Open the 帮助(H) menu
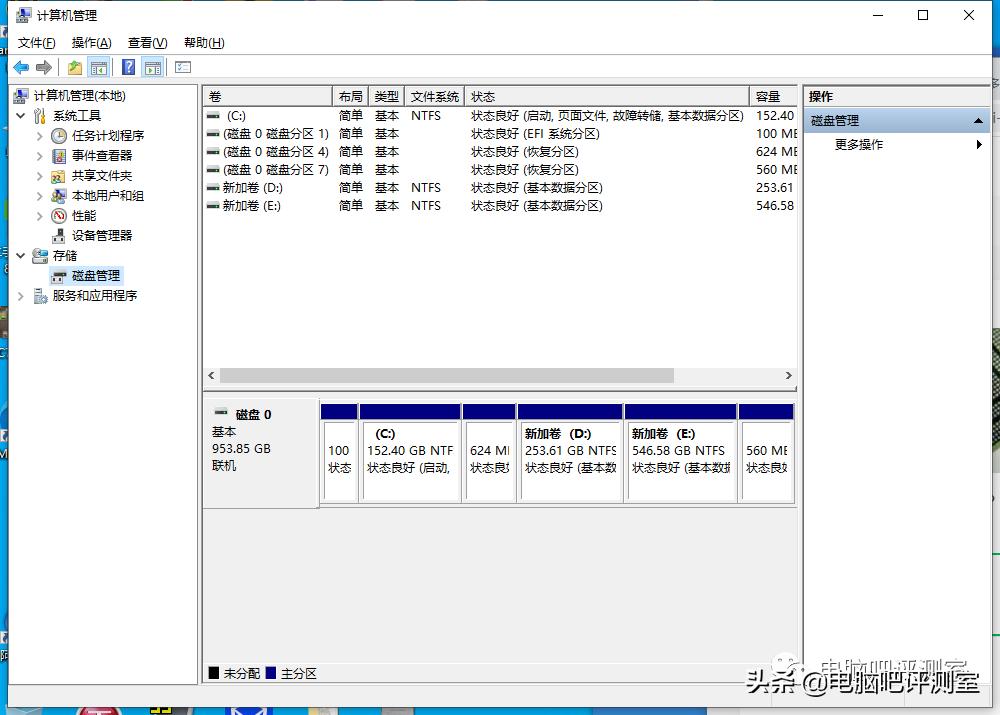1000x715 pixels. [x=204, y=43]
